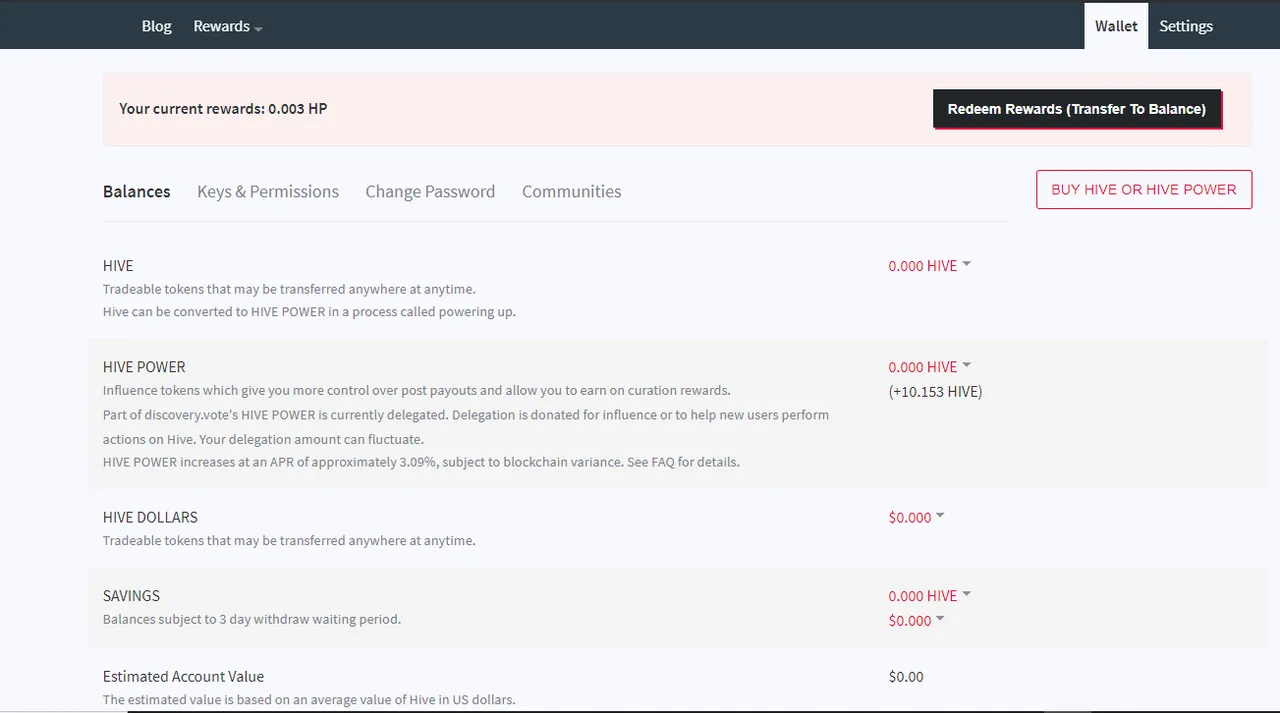Click Redeem Rewards (Transfer To Balance) button
The image size is (1280, 713).
coord(1077,109)
